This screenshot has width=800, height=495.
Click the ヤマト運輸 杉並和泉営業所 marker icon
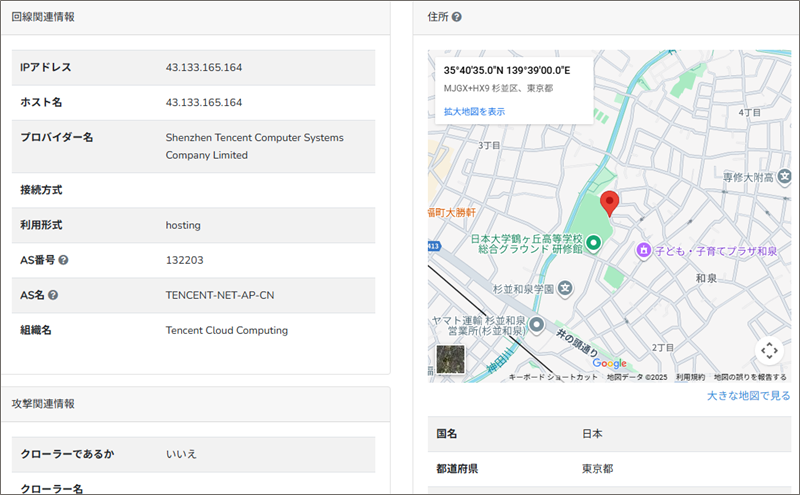tap(537, 324)
